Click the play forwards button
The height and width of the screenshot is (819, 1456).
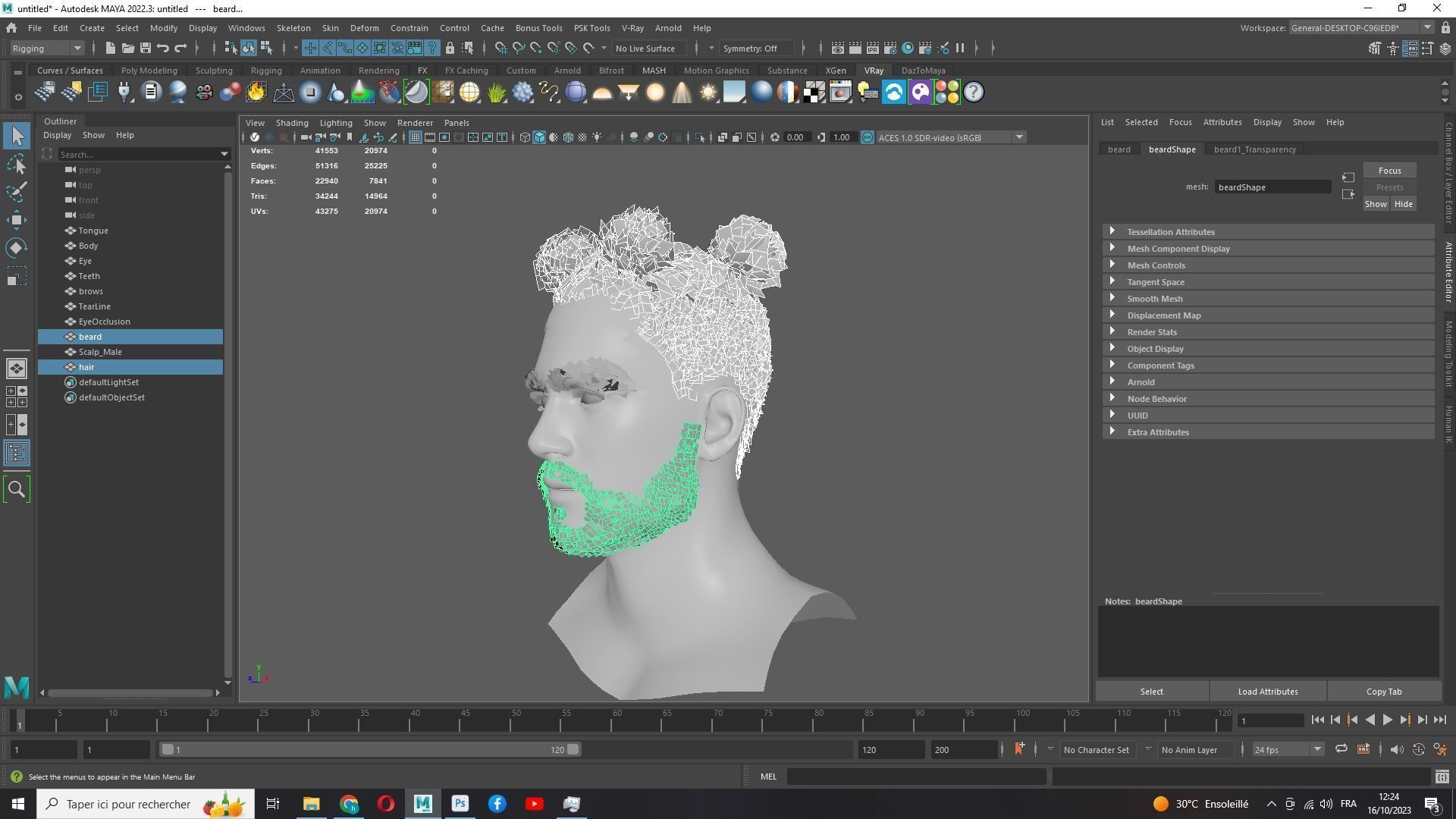click(x=1387, y=720)
